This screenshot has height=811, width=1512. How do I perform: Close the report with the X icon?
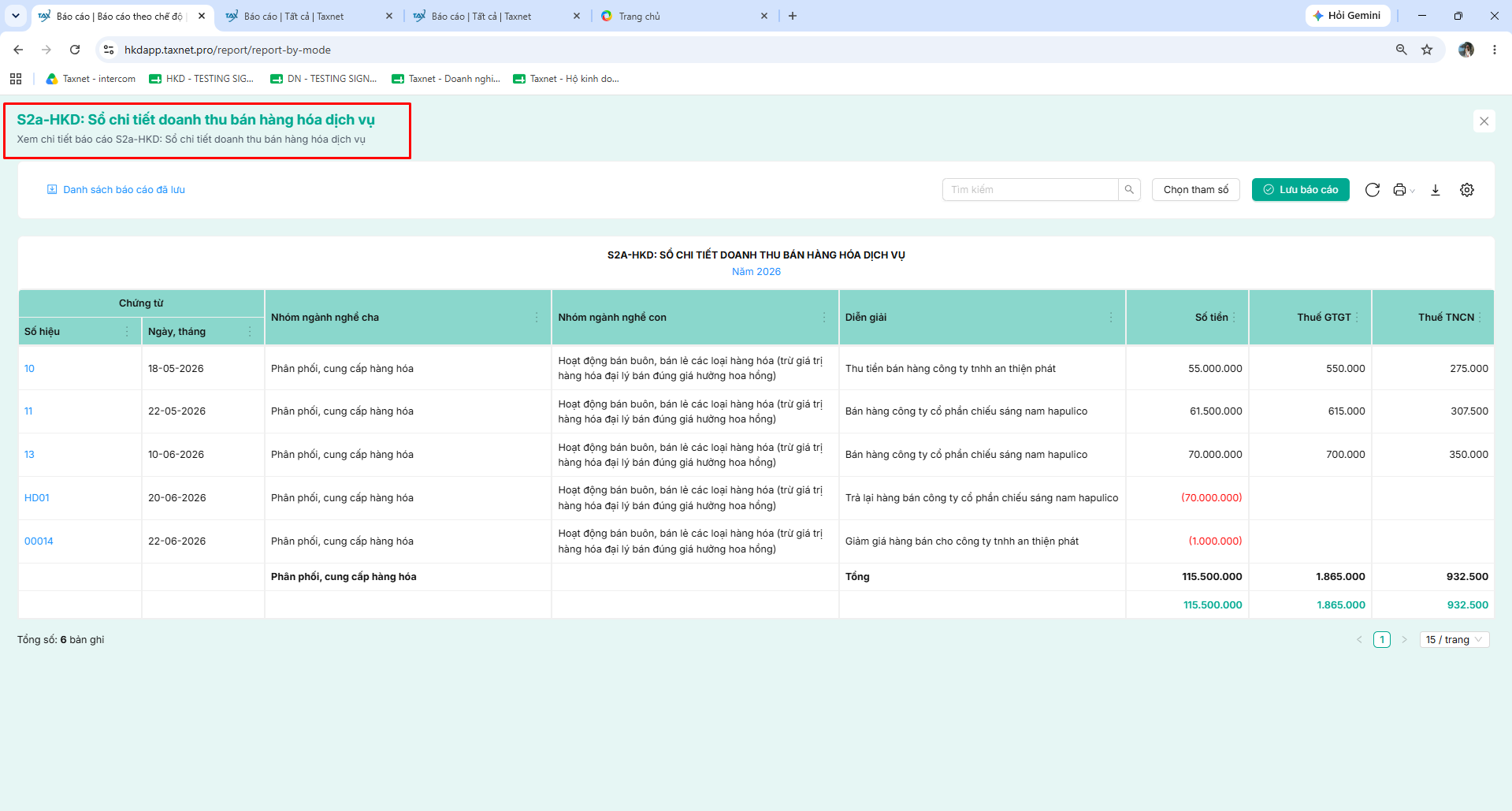point(1484,121)
